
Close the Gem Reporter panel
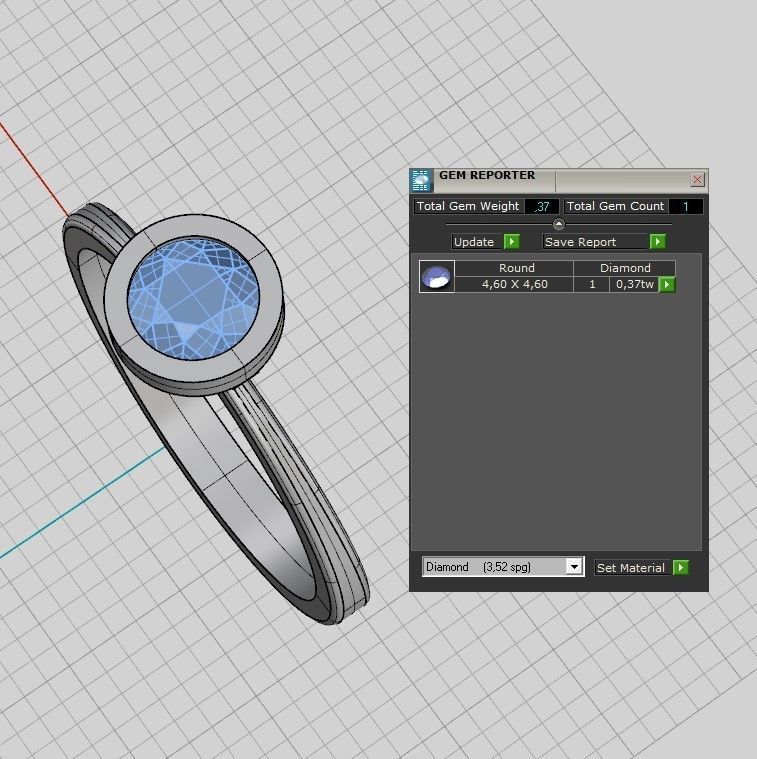[x=697, y=180]
